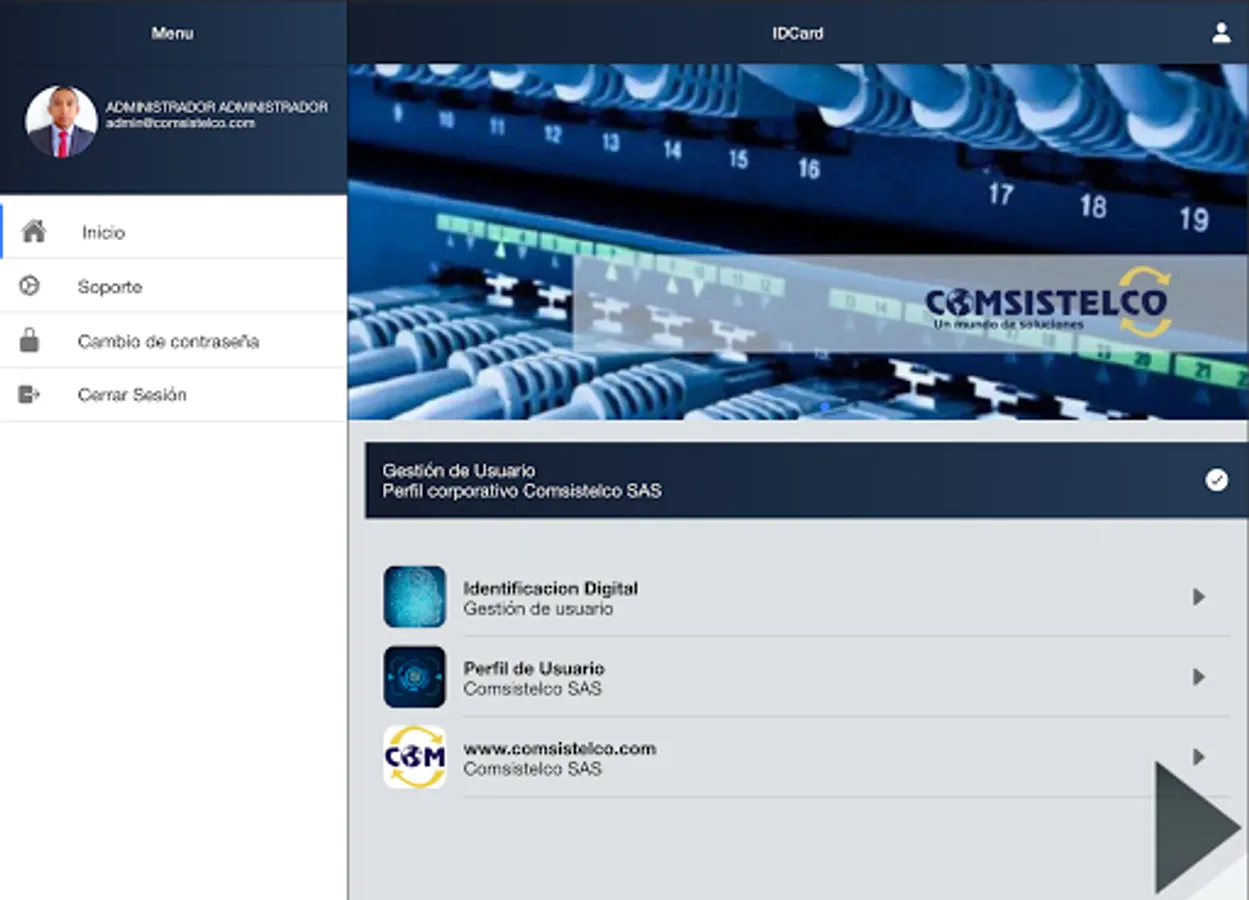Image resolution: width=1249 pixels, height=900 pixels.
Task: Open Cambio de contraseña menu item
Action: pyautogui.click(x=174, y=340)
